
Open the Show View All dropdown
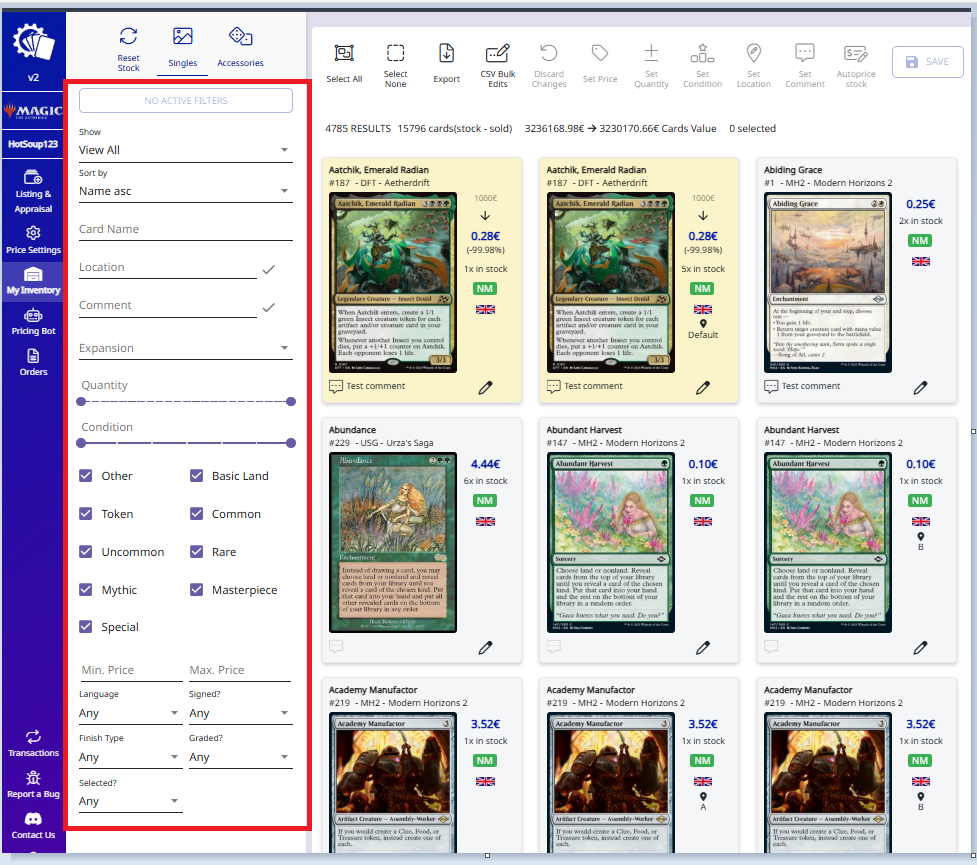pos(186,150)
